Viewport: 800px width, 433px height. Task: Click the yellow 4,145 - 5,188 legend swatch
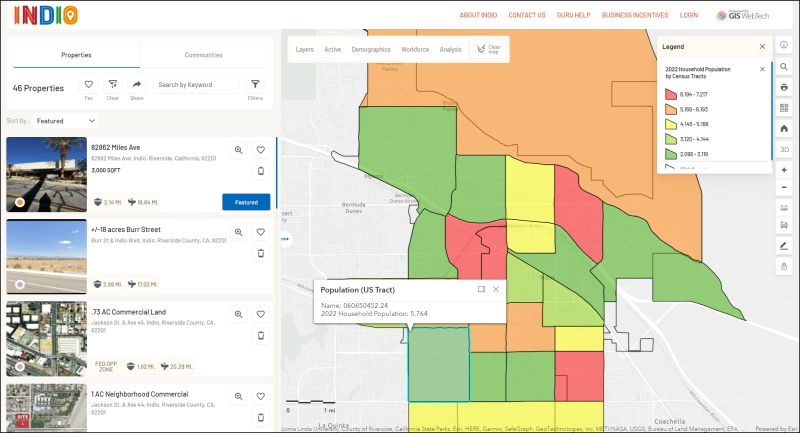(671, 124)
